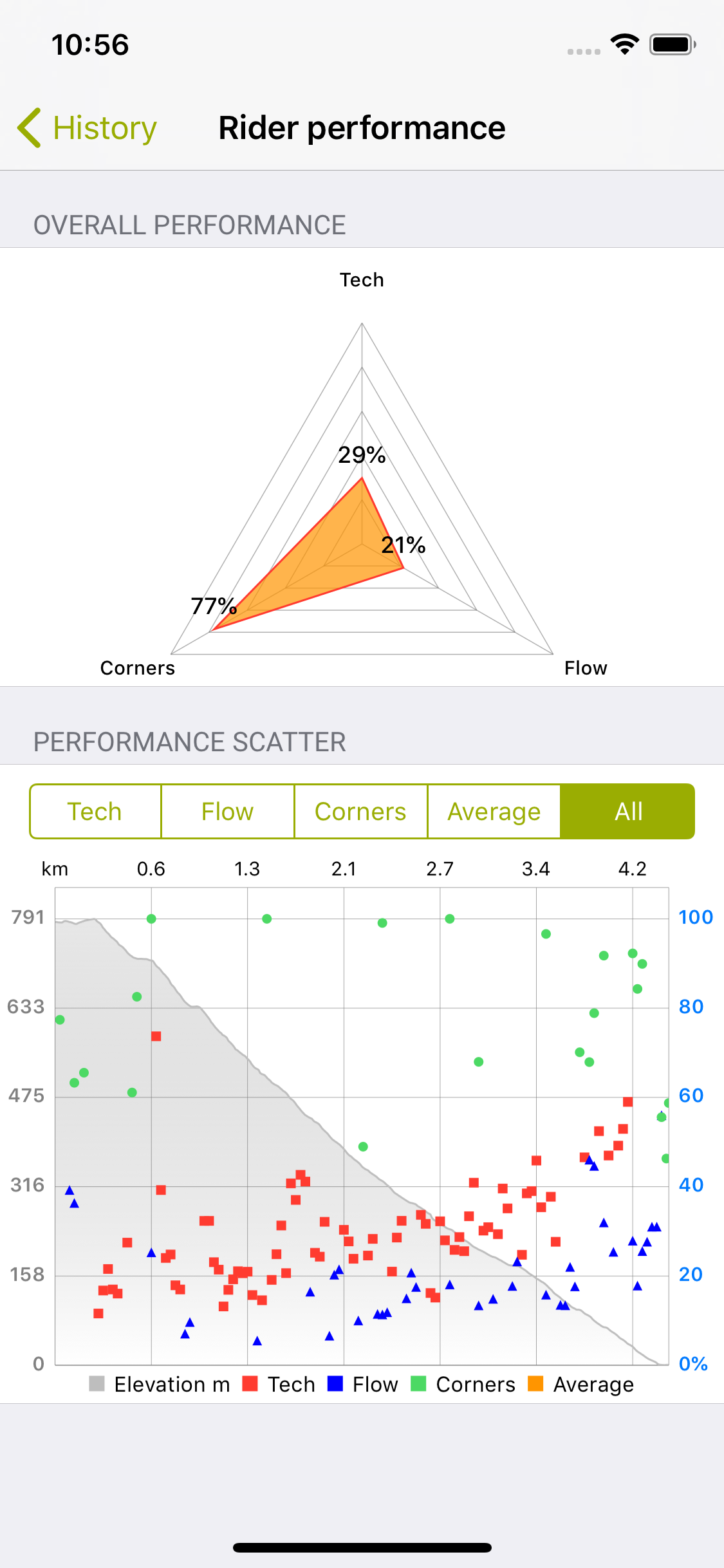Image resolution: width=724 pixels, height=1568 pixels.
Task: Click the orange Average legend swatch
Action: [535, 1383]
